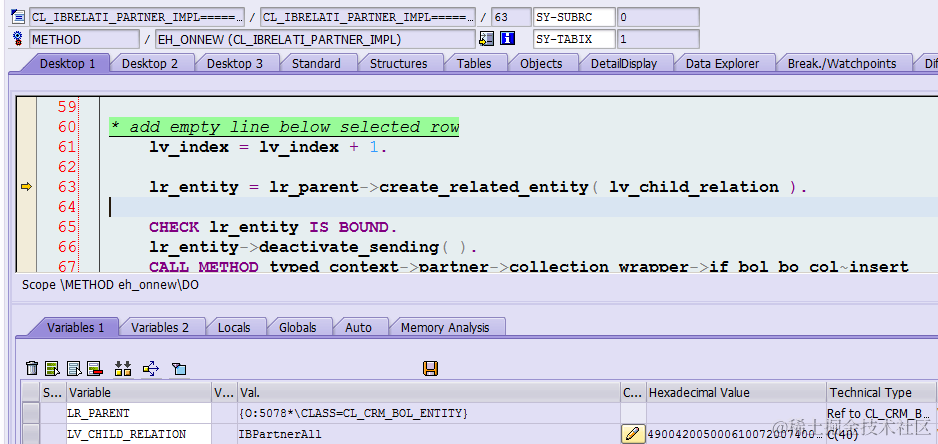The height and width of the screenshot is (444, 938).
Task: Click the C(40) technical type cell
Action: (x=881, y=434)
